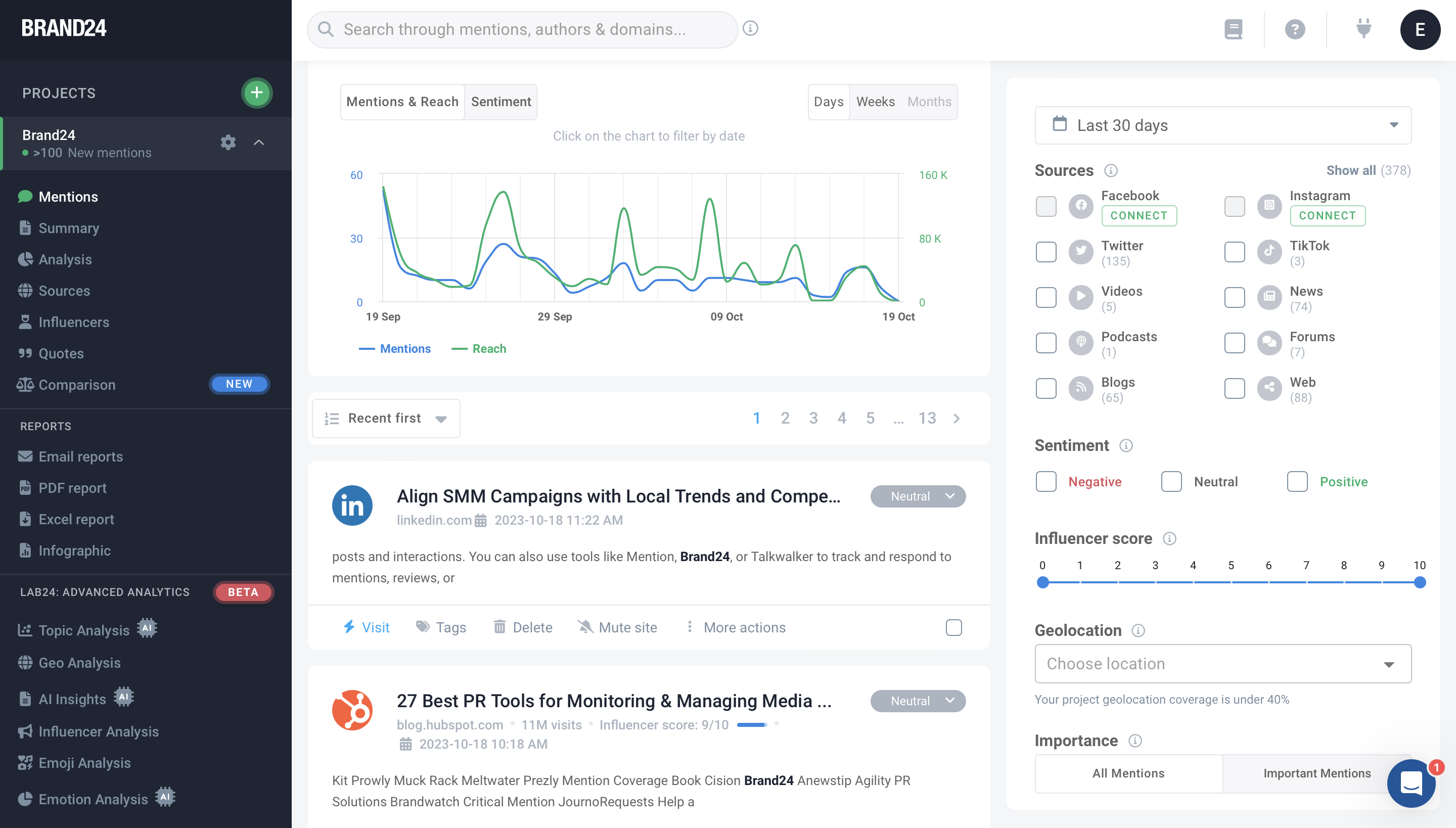Select the Topic Analysis tool
This screenshot has height=828, width=1456.
pyautogui.click(x=83, y=630)
